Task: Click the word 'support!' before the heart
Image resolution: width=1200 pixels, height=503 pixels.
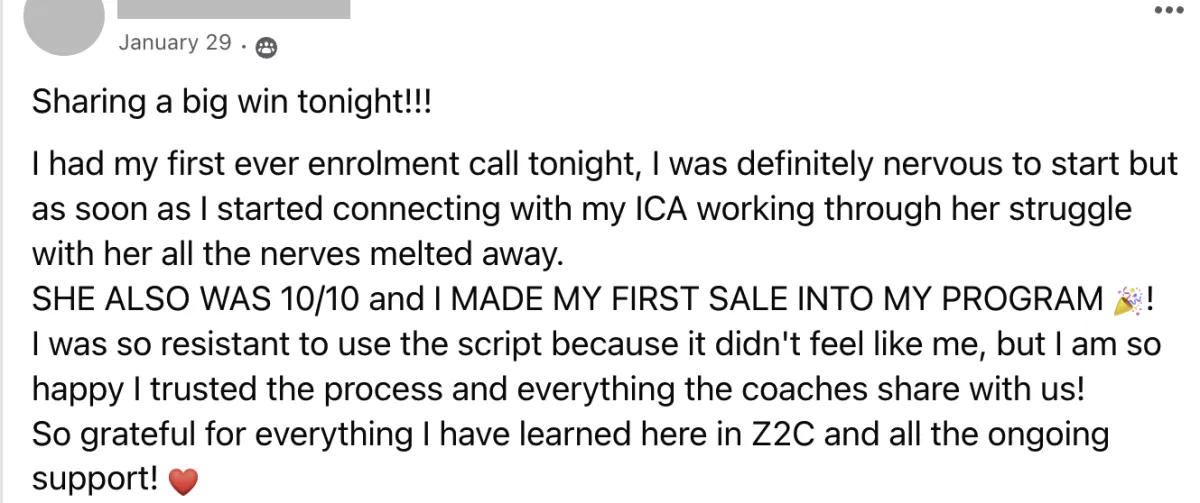Action: [96, 481]
